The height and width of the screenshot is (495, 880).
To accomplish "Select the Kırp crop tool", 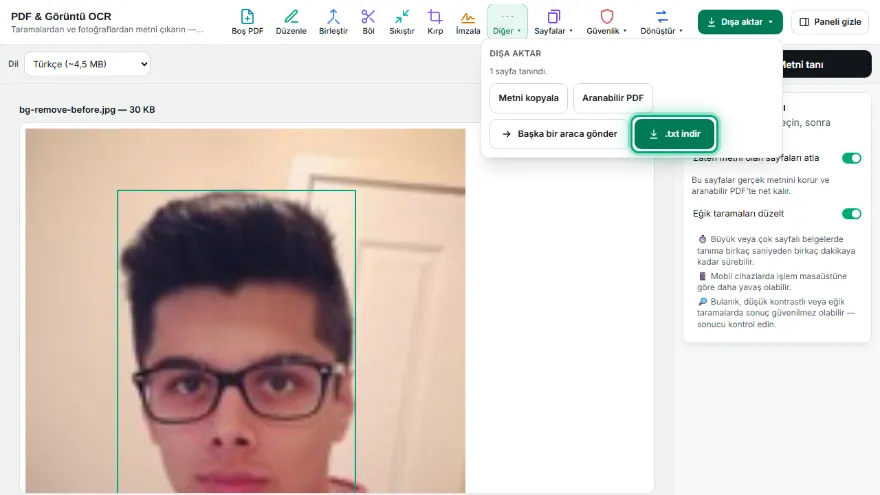I will 435,22.
